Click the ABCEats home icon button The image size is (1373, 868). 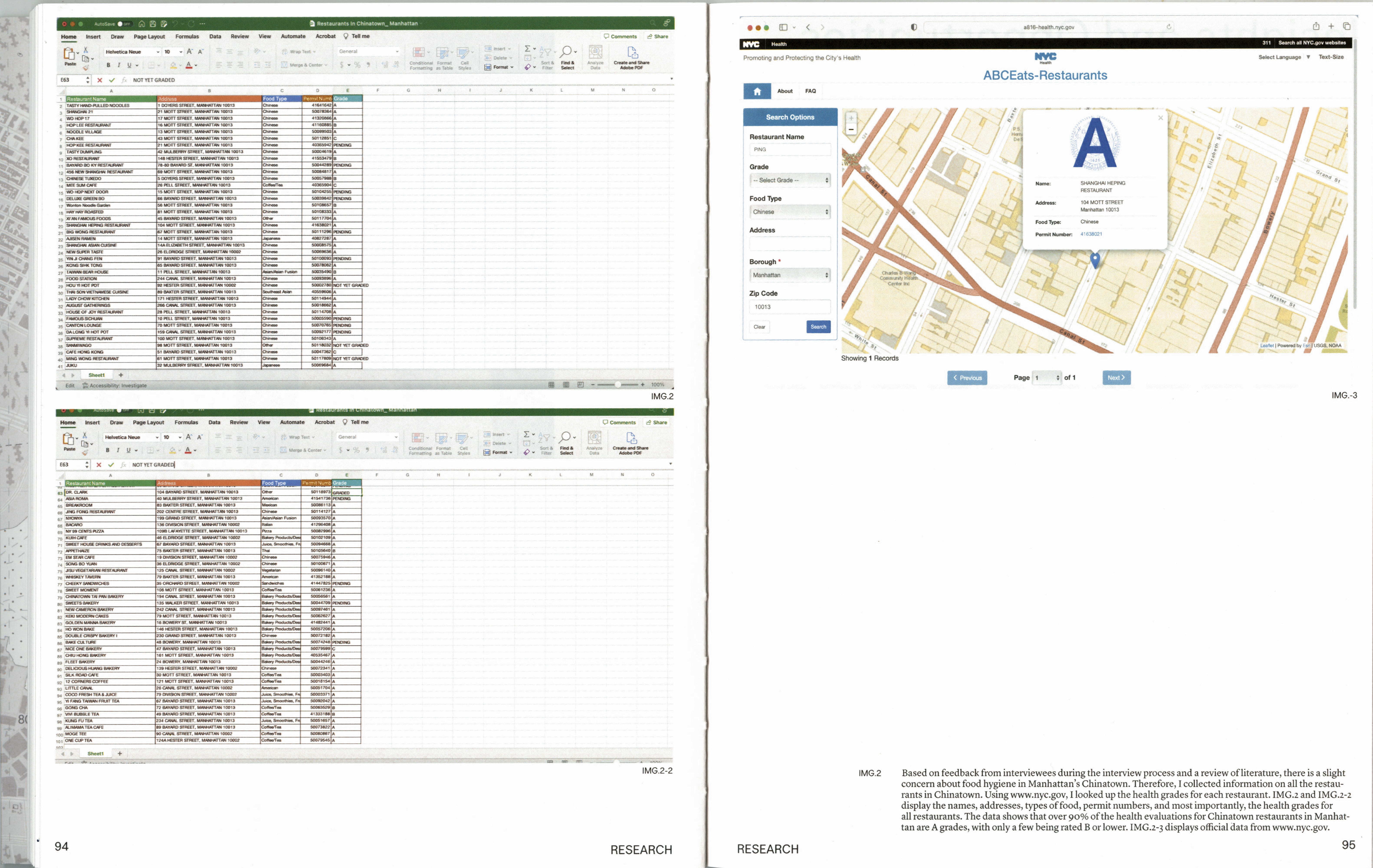click(757, 91)
